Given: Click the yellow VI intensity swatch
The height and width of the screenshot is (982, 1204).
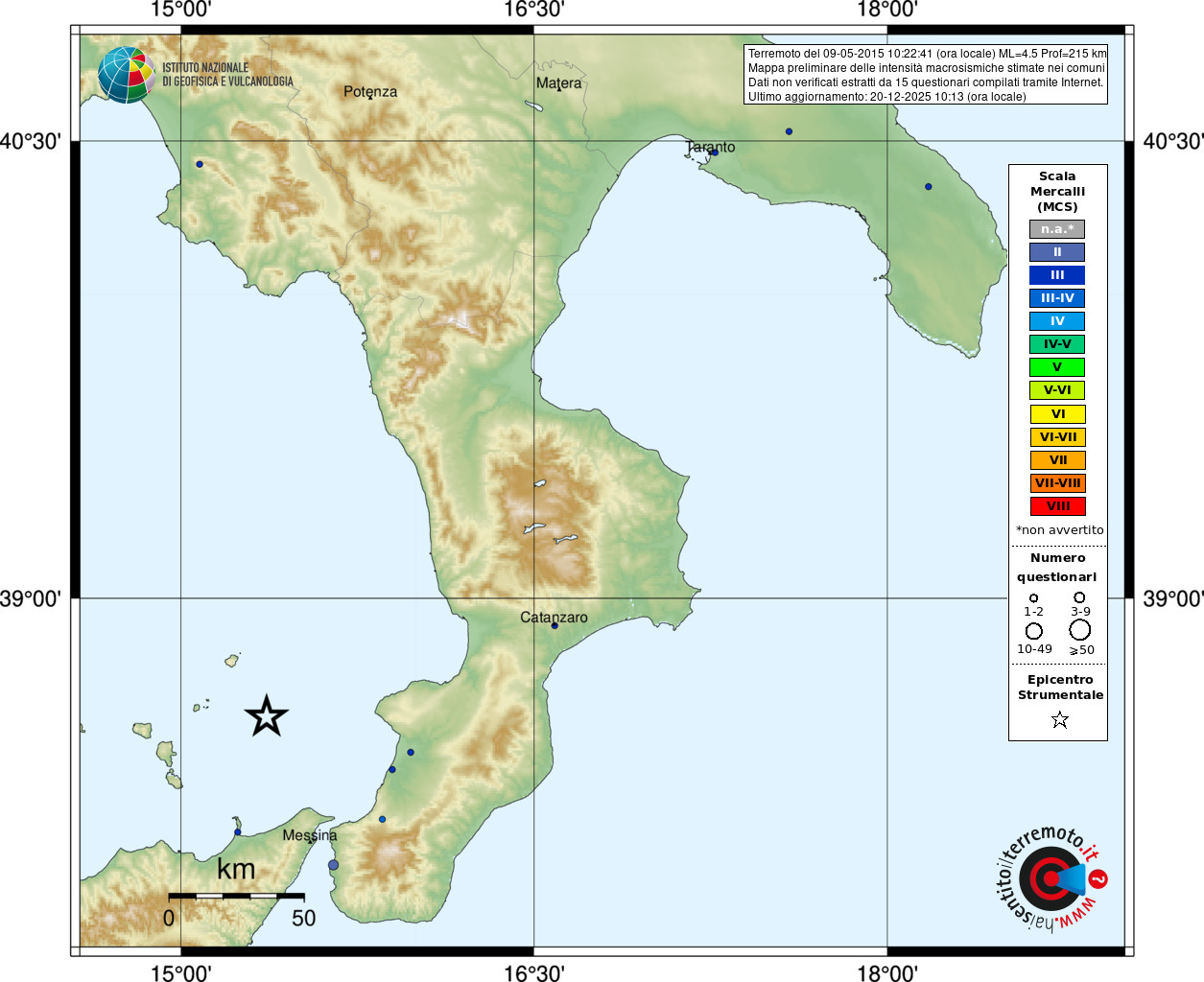Looking at the screenshot, I should (1057, 414).
